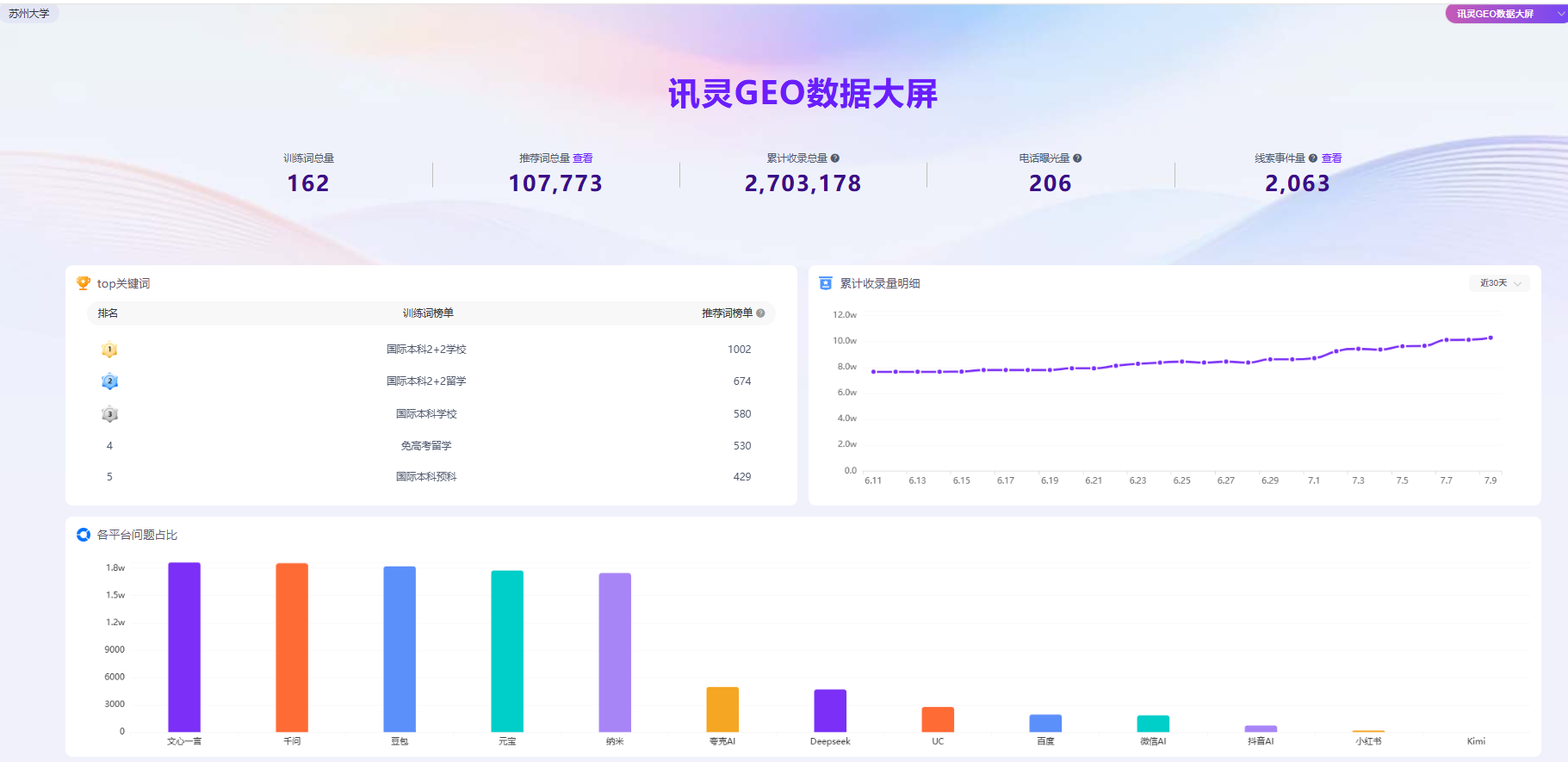1568x762 pixels.
Task: Click the 纳米 lavender bar
Action: (x=615, y=653)
